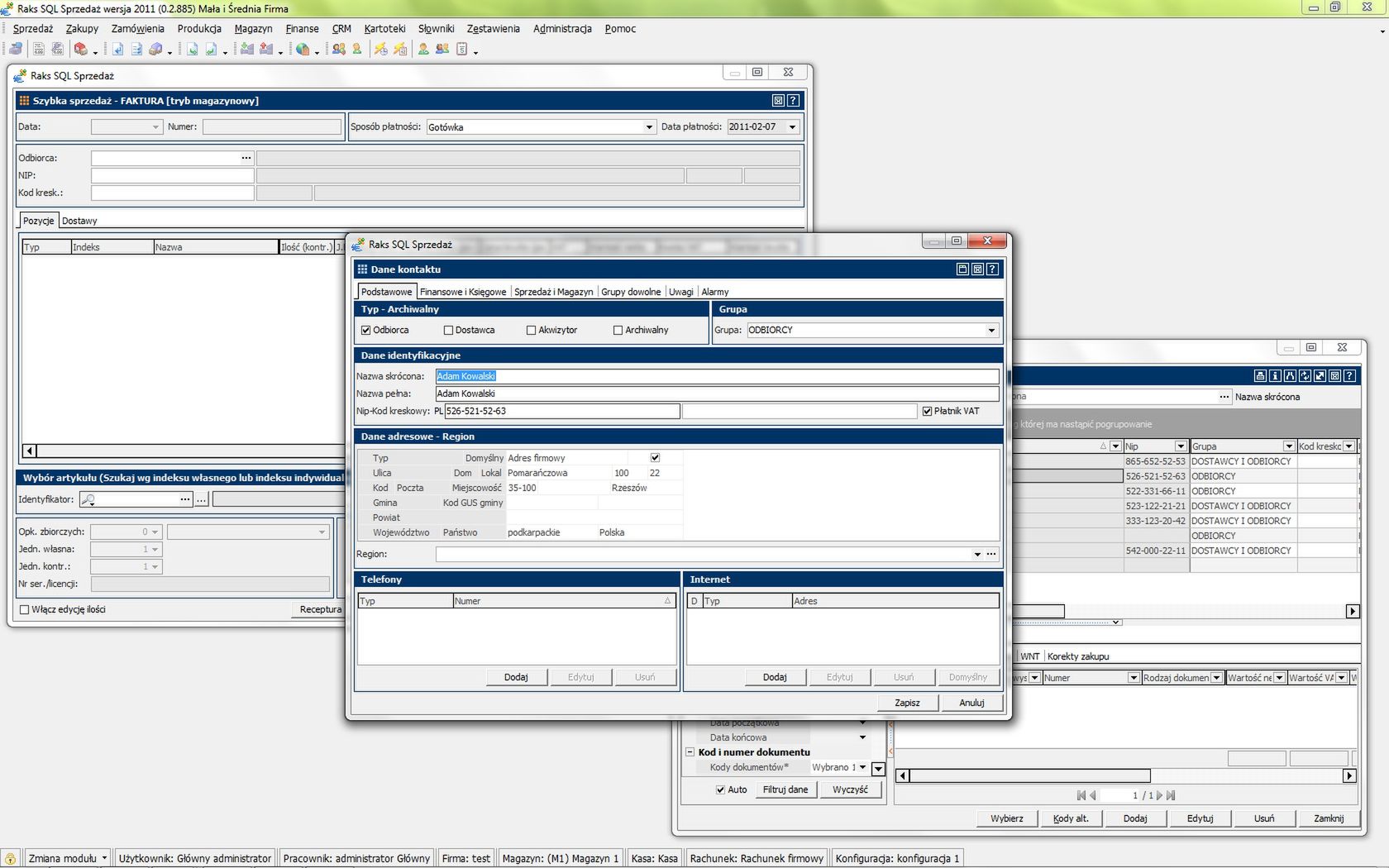Screen dimensions: 1389x868
Task: Uncheck the Odbiorca checkbox
Action: coord(365,330)
